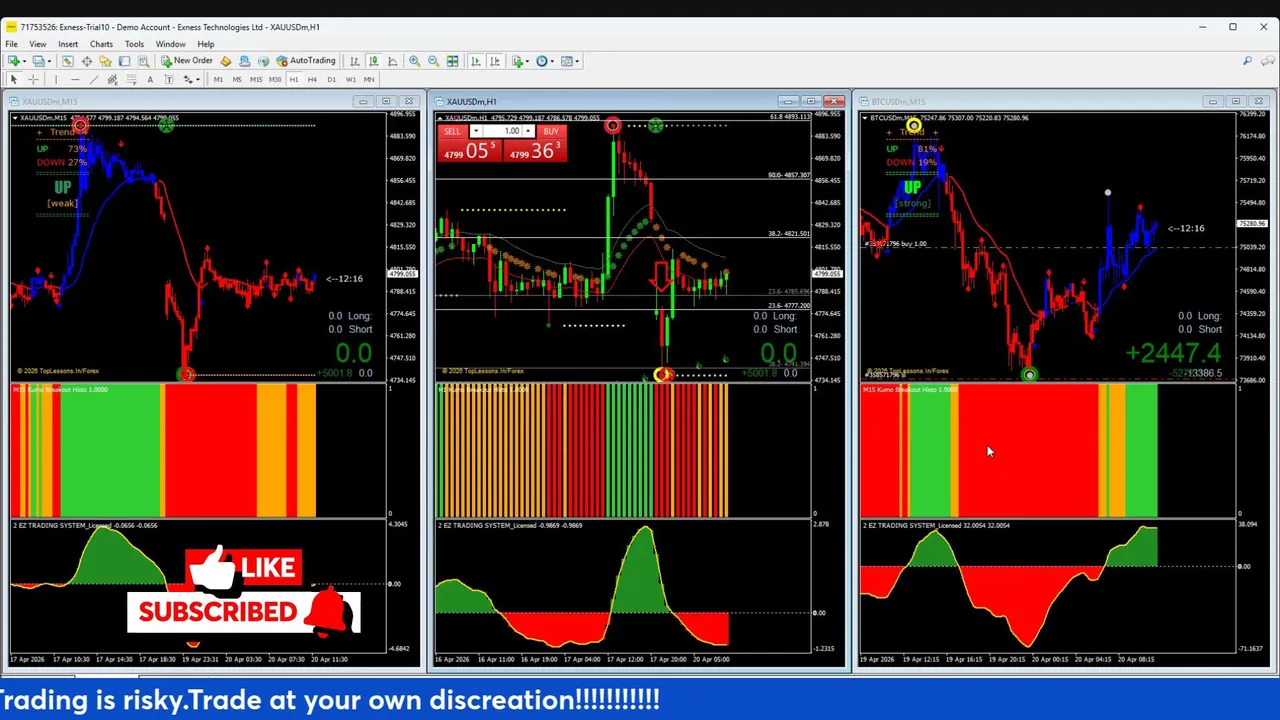This screenshot has width=1280, height=720.
Task: Click the New Order button
Action: [187, 61]
